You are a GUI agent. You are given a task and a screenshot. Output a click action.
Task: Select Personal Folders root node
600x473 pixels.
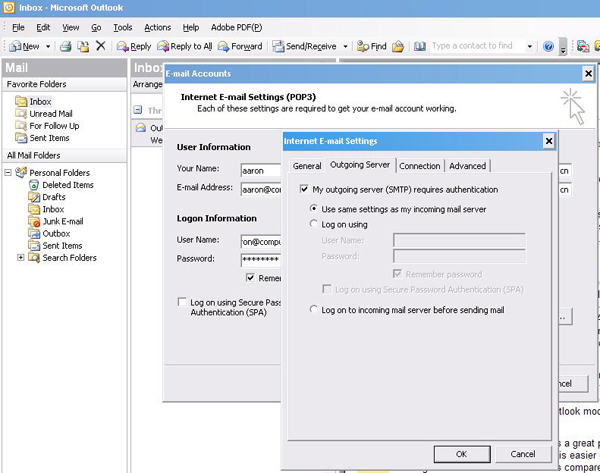53,173
